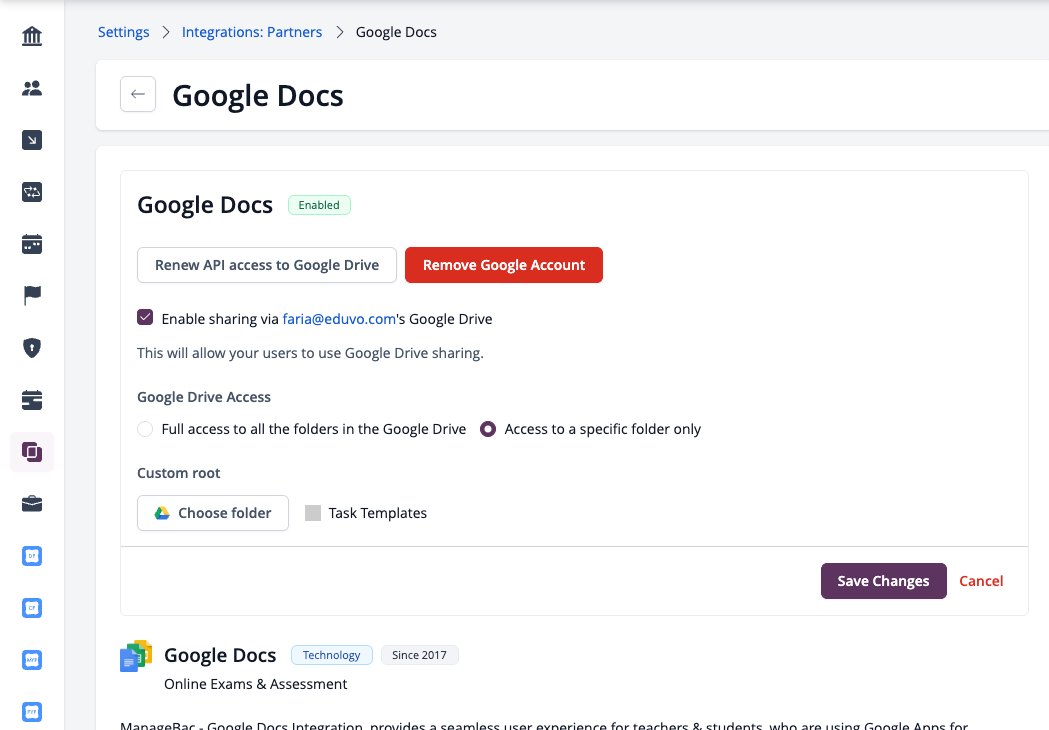Open the flag sidebar icon
This screenshot has width=1049, height=730.
point(31,296)
